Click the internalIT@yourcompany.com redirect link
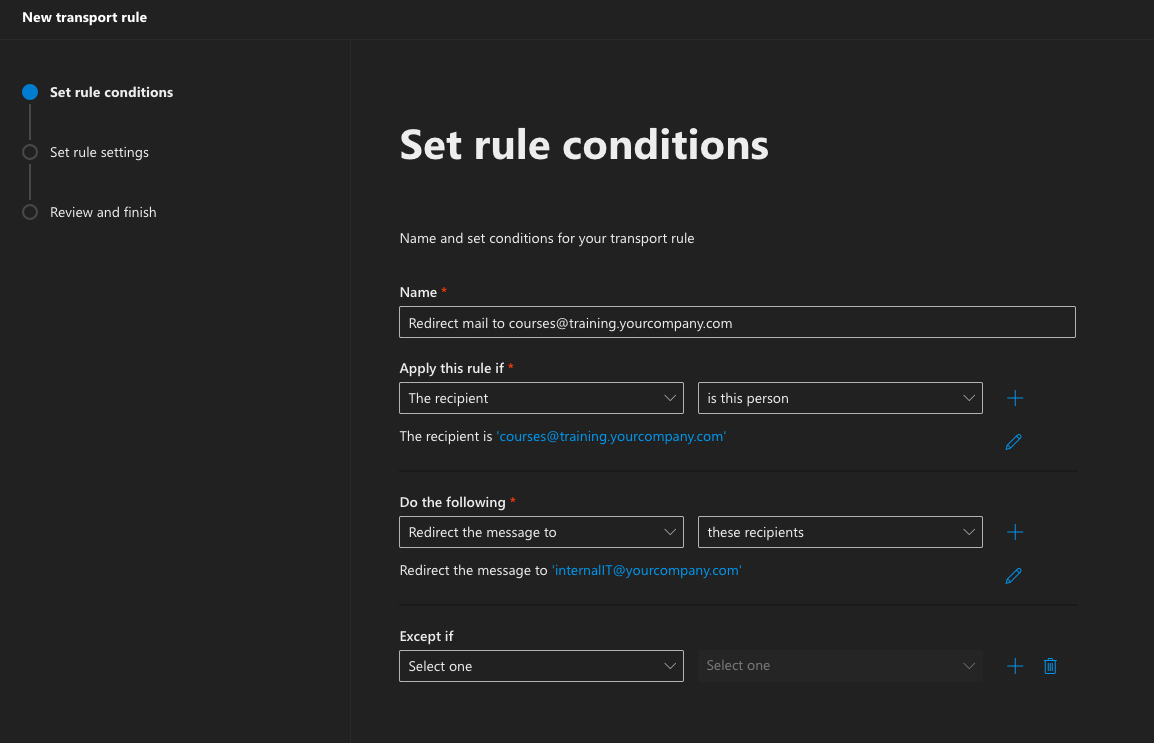This screenshot has height=743, width=1154. coord(647,571)
